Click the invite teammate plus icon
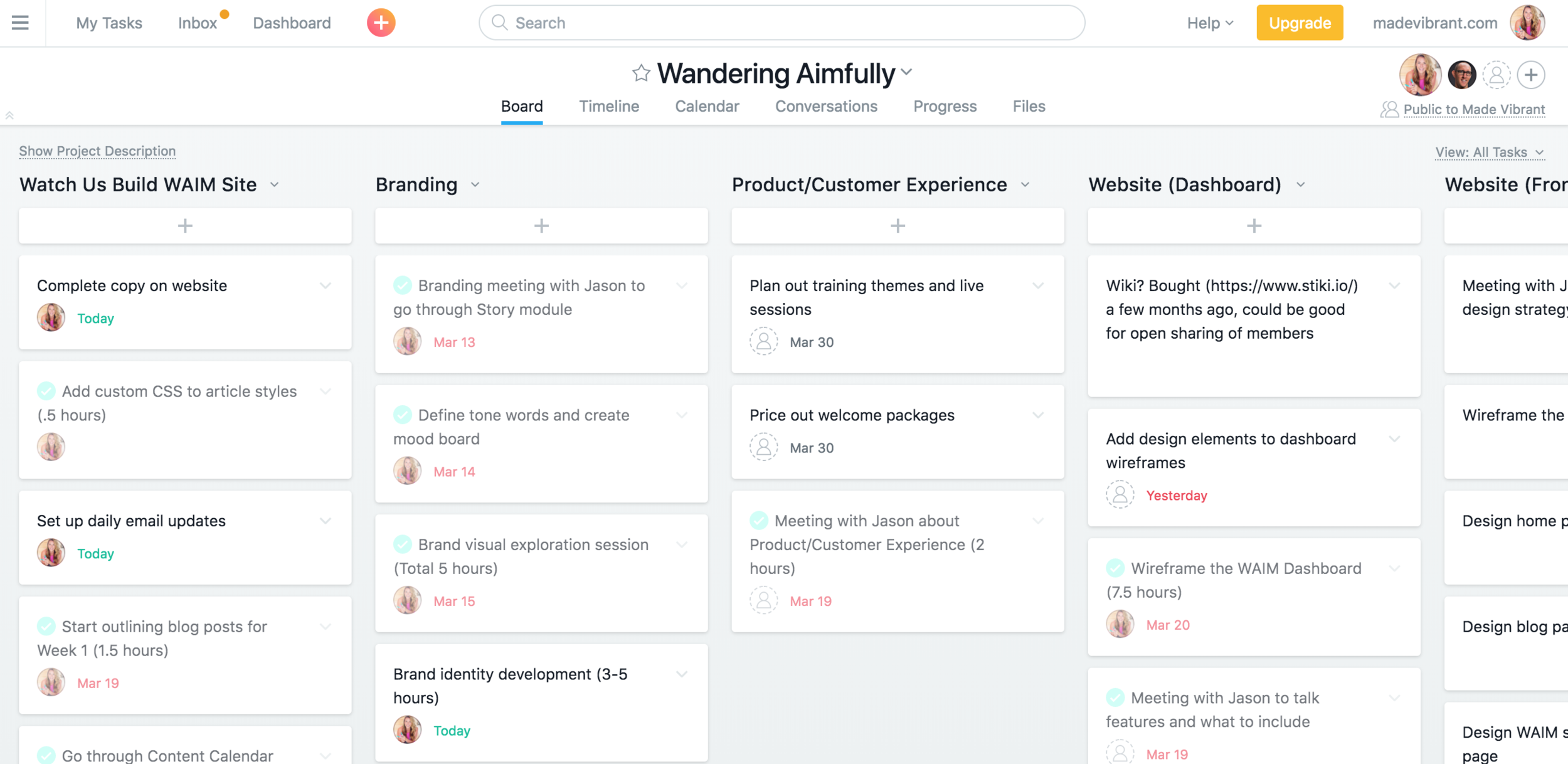The height and width of the screenshot is (764, 1568). (1531, 75)
